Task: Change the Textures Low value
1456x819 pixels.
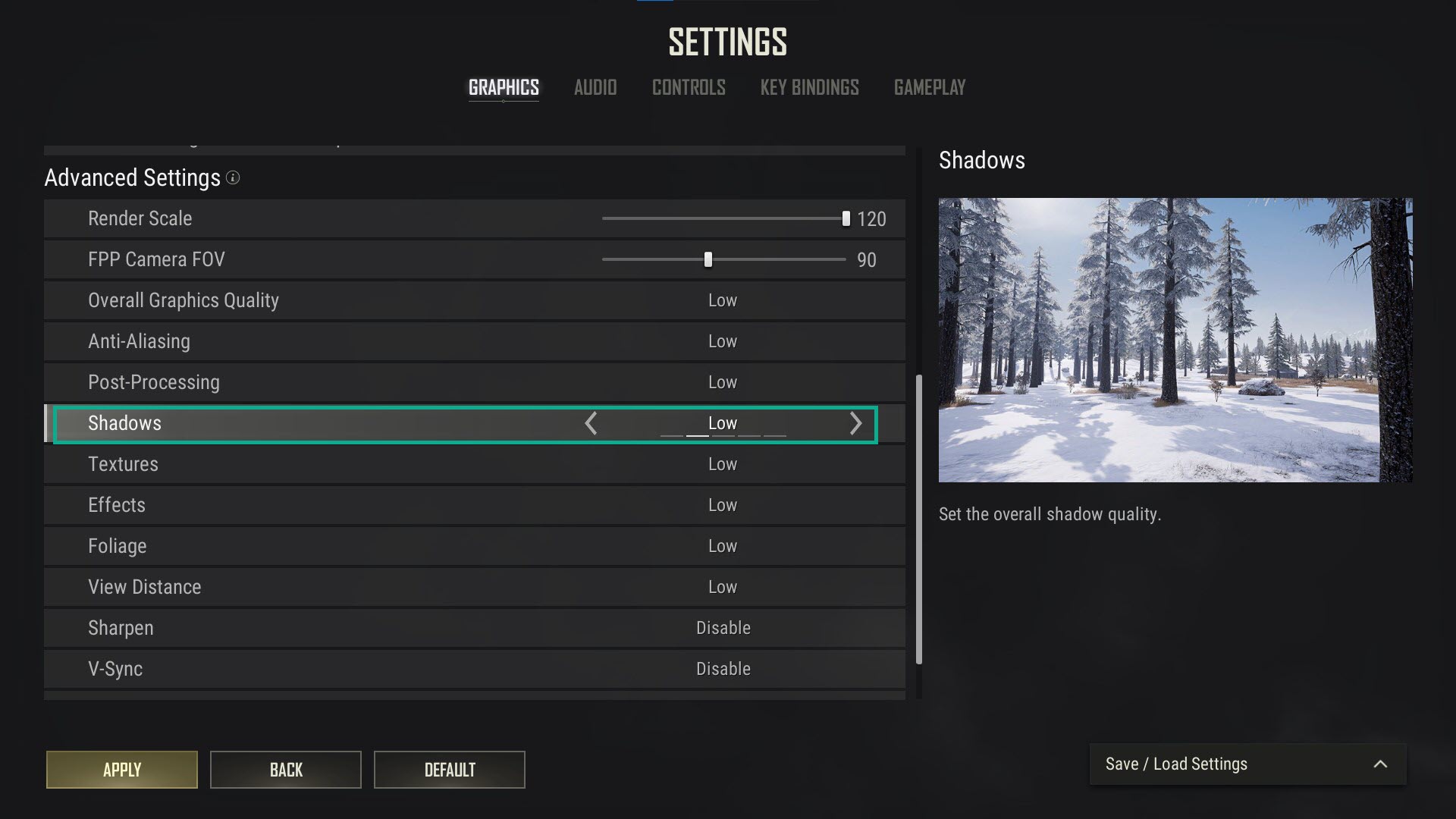Action: coord(723,464)
